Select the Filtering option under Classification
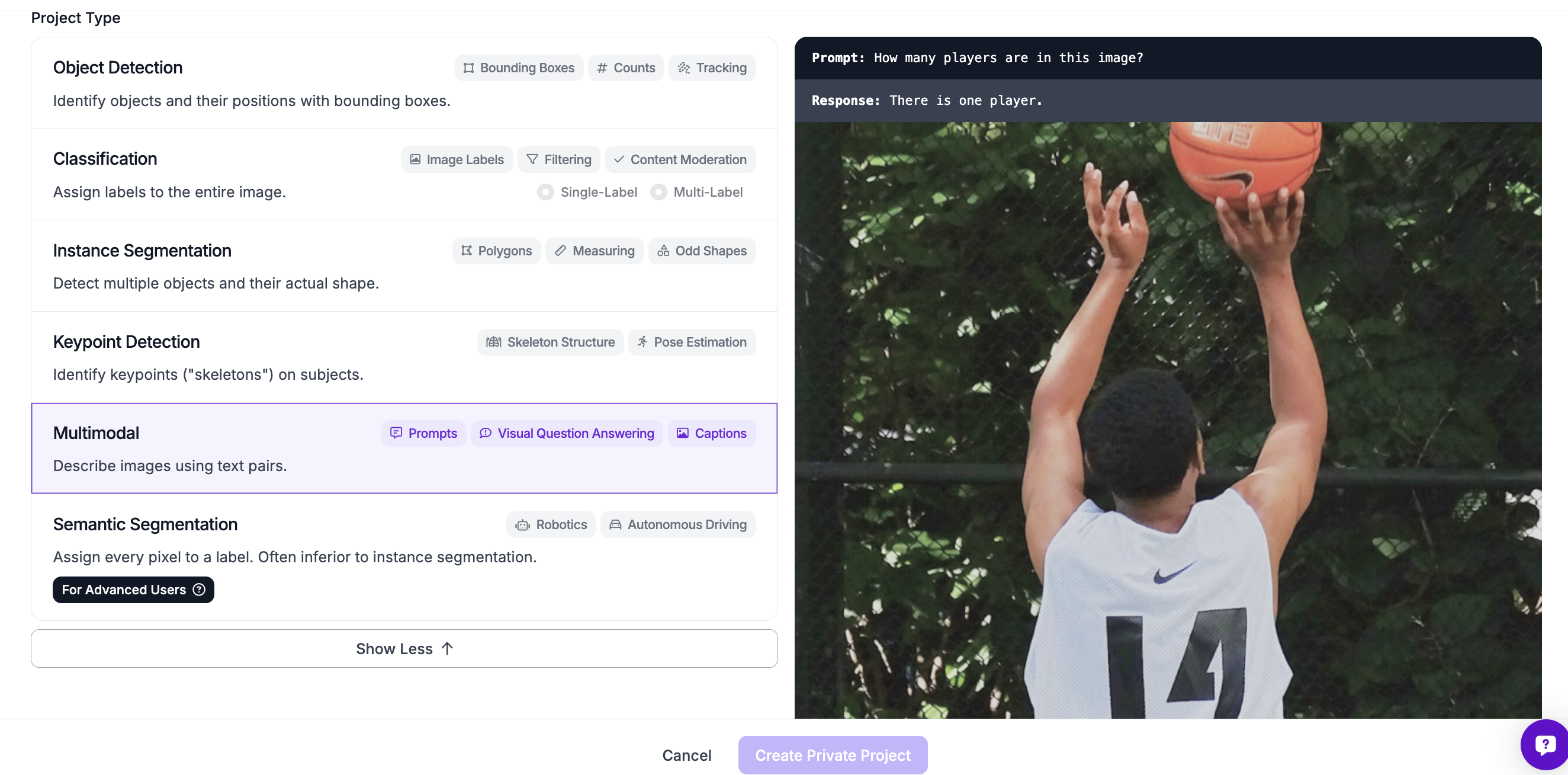Image resolution: width=1568 pixels, height=775 pixels. pos(559,159)
